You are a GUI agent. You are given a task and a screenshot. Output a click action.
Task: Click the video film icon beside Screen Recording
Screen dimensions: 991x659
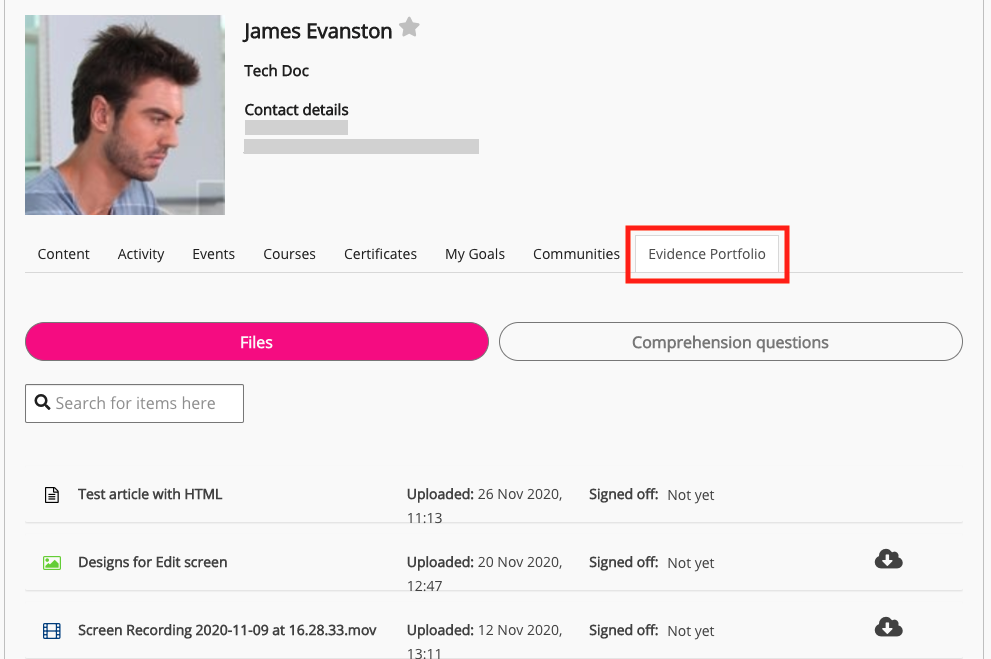(52, 631)
